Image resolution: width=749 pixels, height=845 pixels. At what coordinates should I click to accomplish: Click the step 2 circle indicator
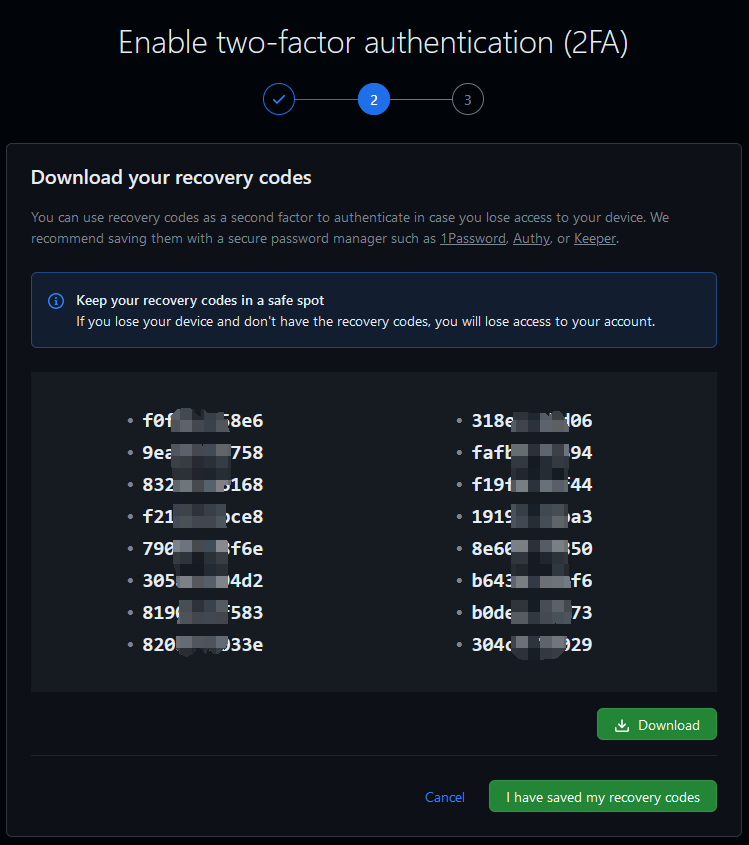[374, 99]
